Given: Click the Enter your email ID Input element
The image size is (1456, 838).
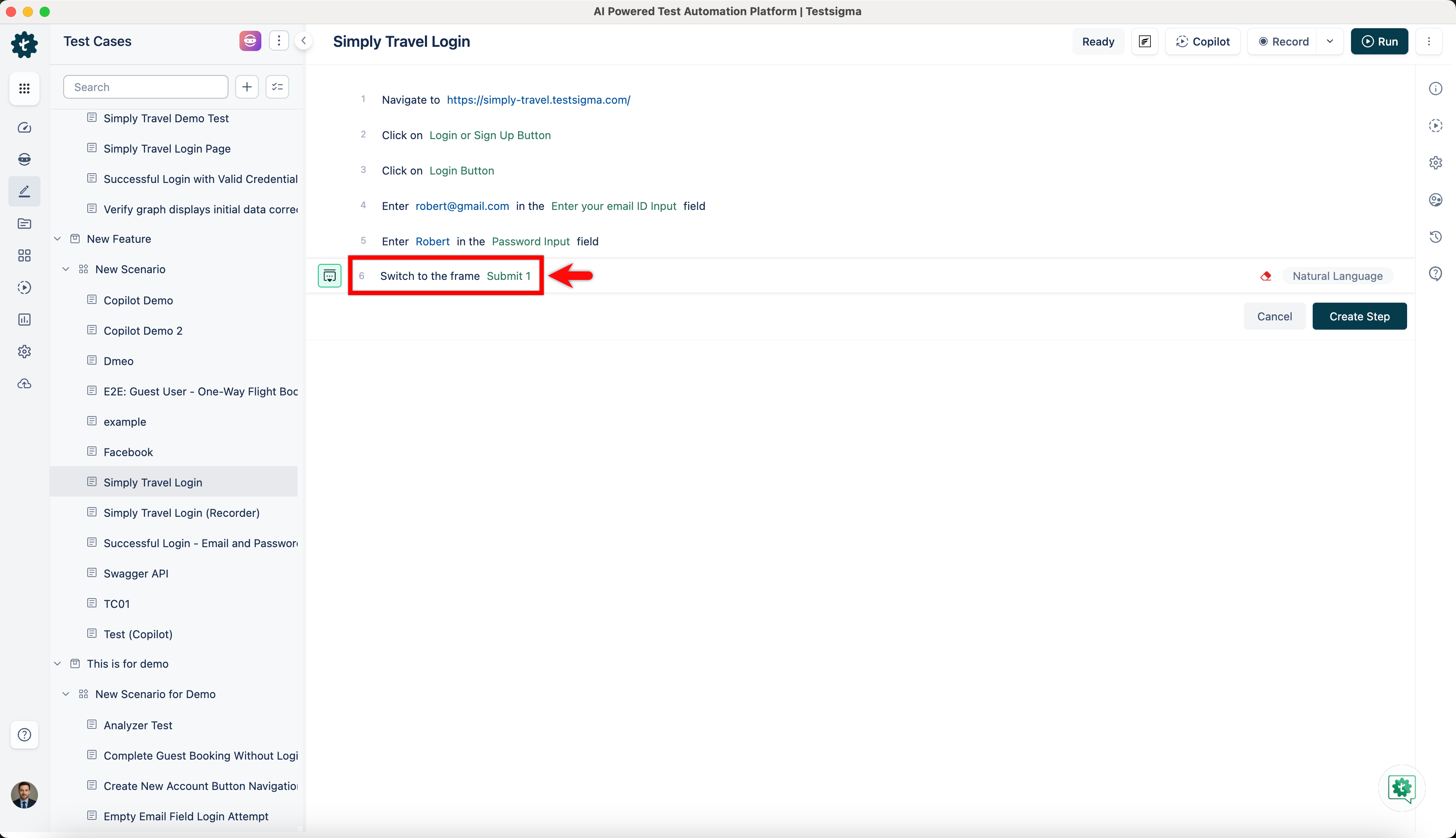Looking at the screenshot, I should [x=613, y=206].
